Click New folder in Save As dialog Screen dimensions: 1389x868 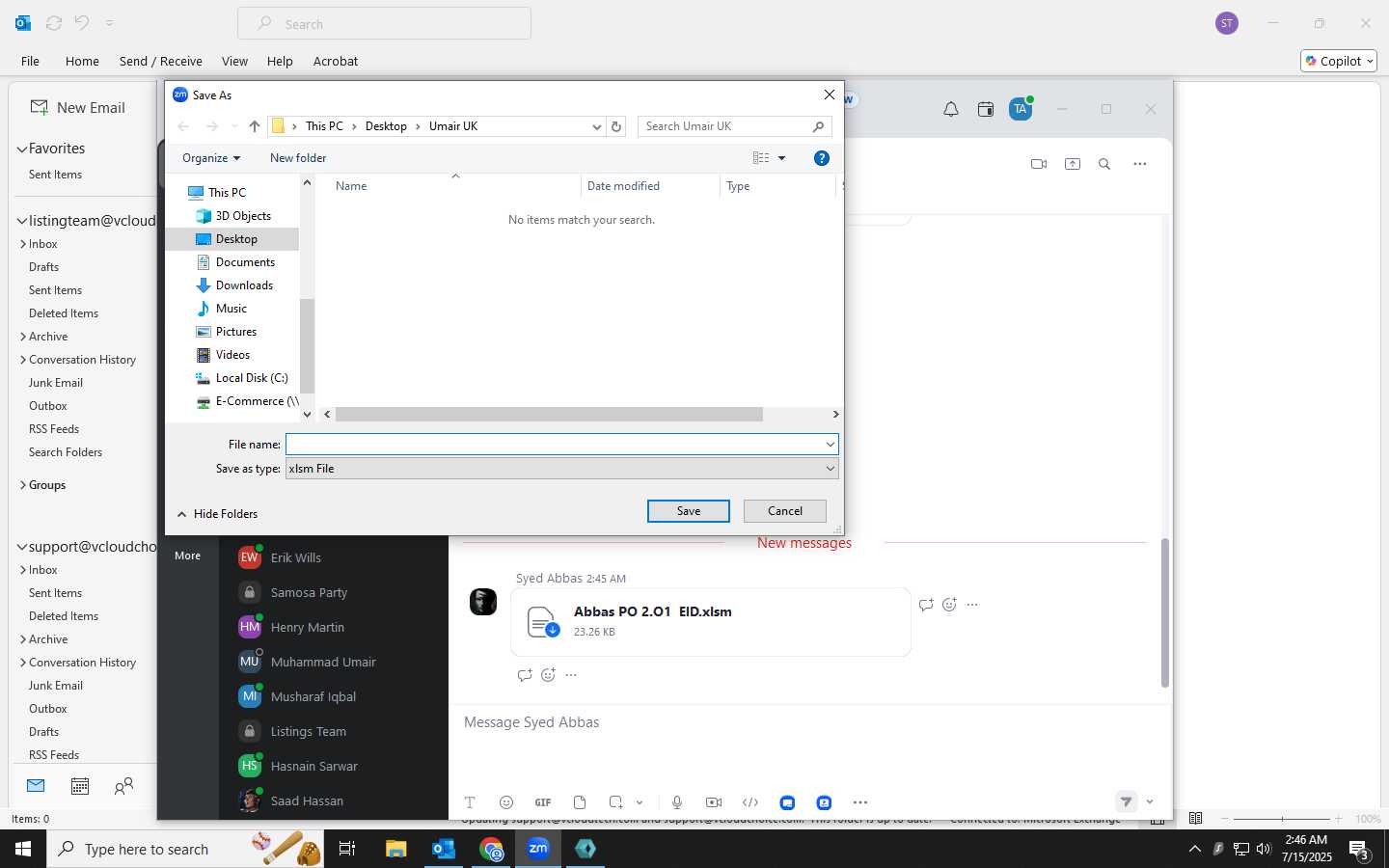[x=298, y=158]
